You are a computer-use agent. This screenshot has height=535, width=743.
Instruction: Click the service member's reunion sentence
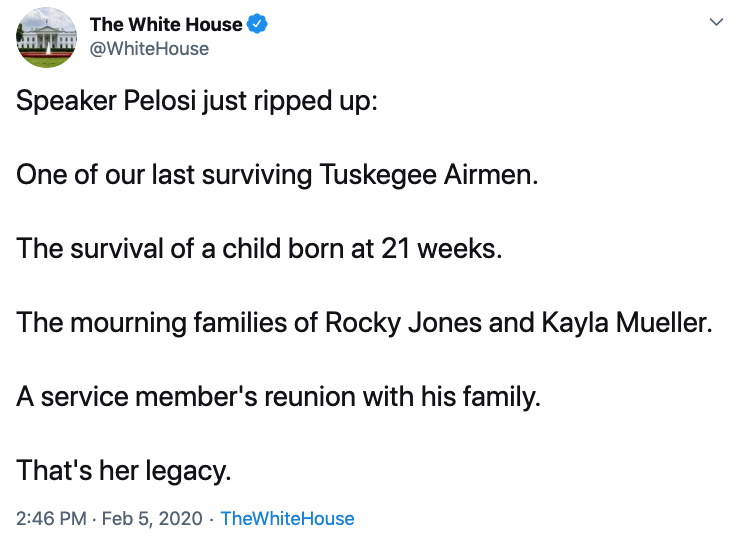click(x=278, y=396)
